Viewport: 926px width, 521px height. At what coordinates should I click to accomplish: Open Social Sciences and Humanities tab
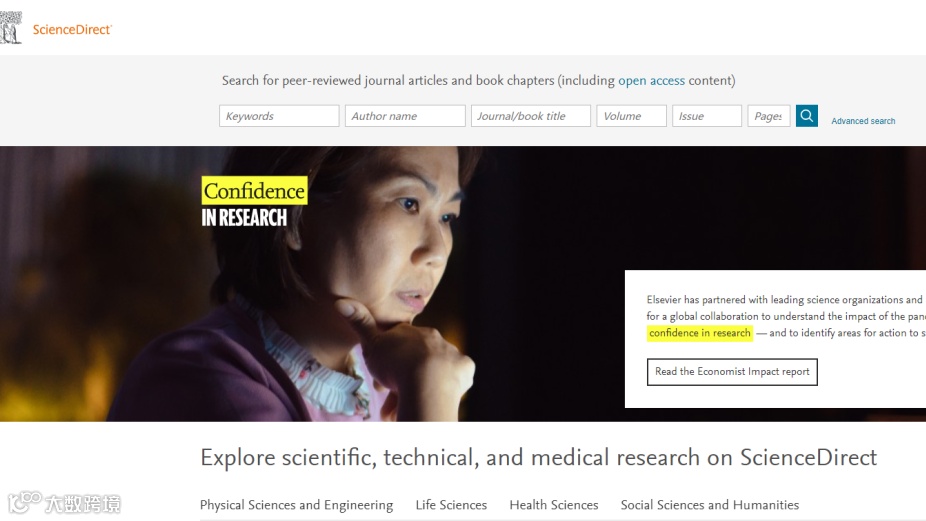tap(710, 505)
